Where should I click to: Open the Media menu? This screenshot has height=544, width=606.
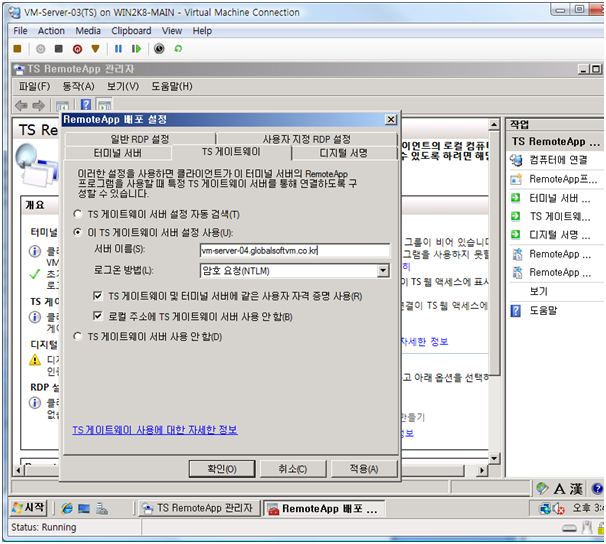[x=88, y=31]
